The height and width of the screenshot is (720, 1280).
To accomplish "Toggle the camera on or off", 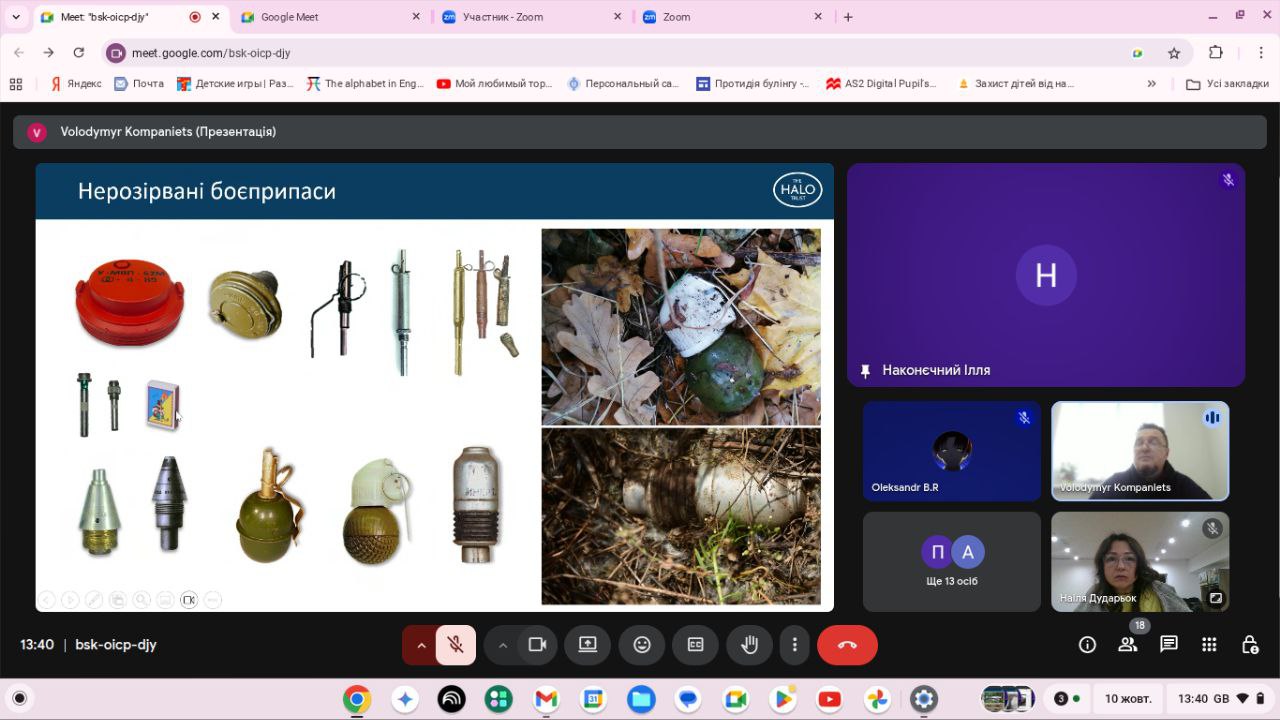I will coord(537,645).
